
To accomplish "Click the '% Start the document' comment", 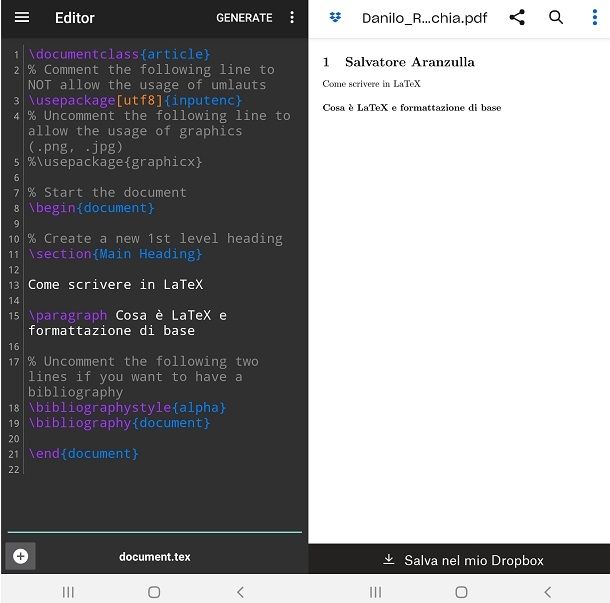I will (107, 193).
